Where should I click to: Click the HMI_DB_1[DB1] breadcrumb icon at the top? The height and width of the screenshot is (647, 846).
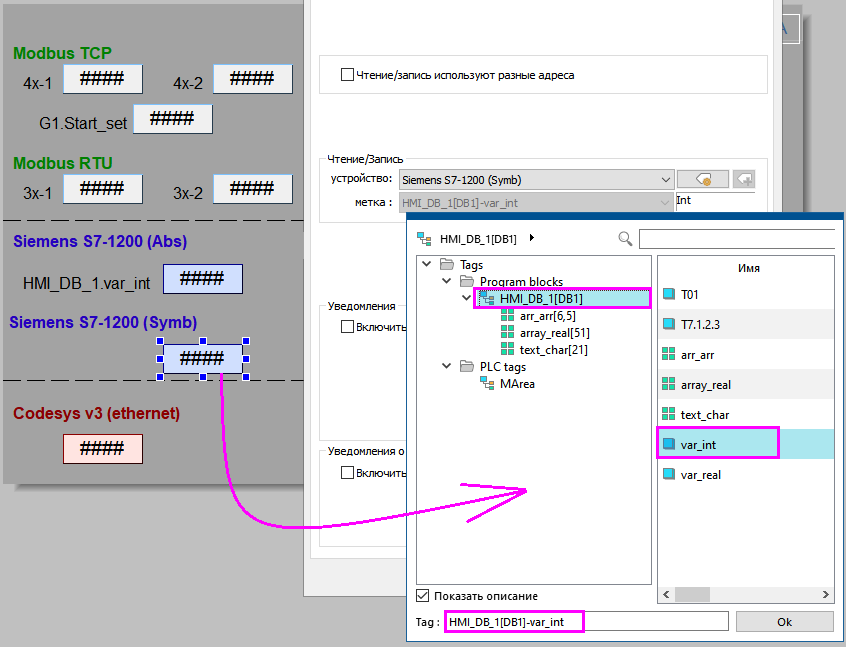[x=424, y=239]
